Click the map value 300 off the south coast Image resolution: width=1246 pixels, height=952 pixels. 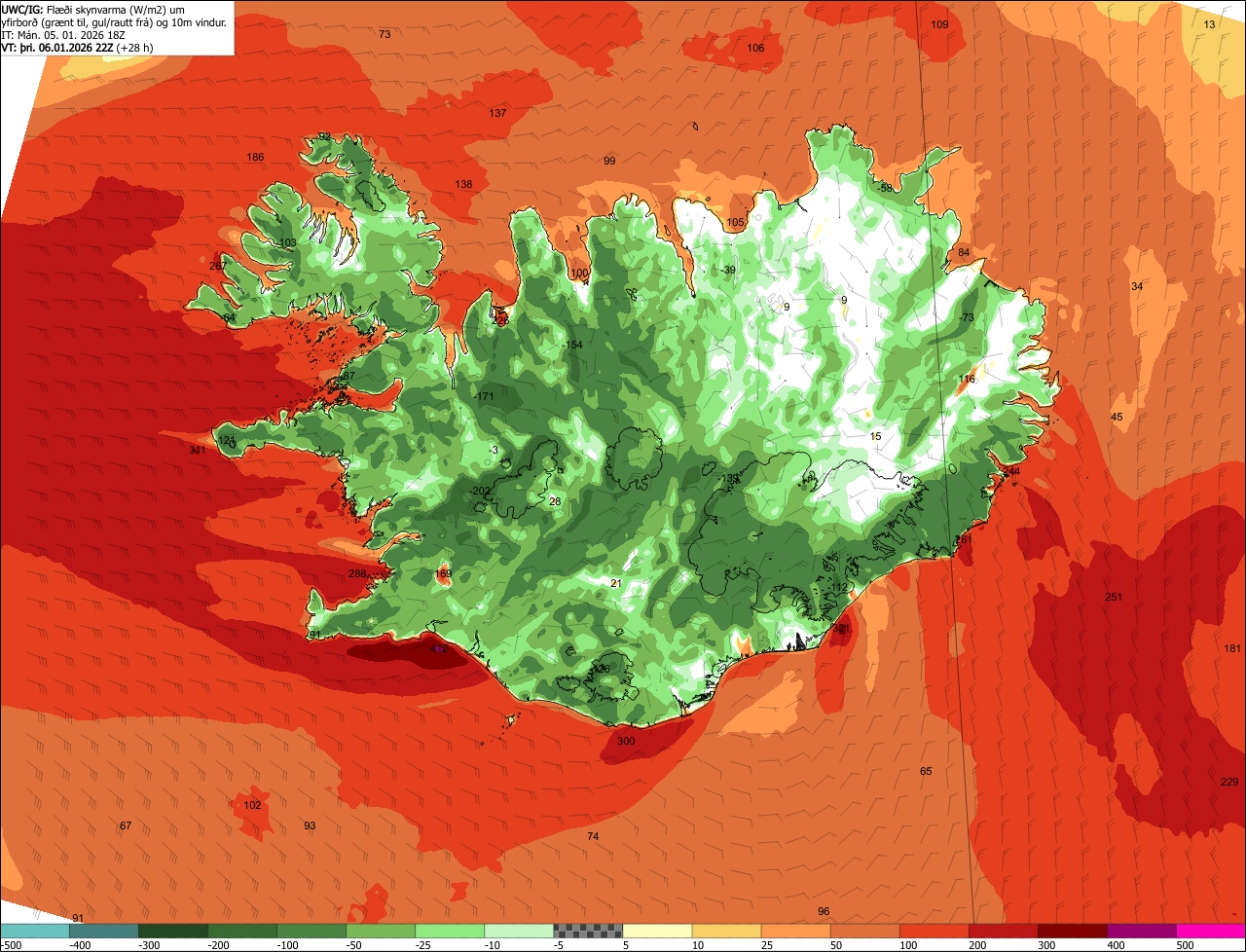click(626, 741)
